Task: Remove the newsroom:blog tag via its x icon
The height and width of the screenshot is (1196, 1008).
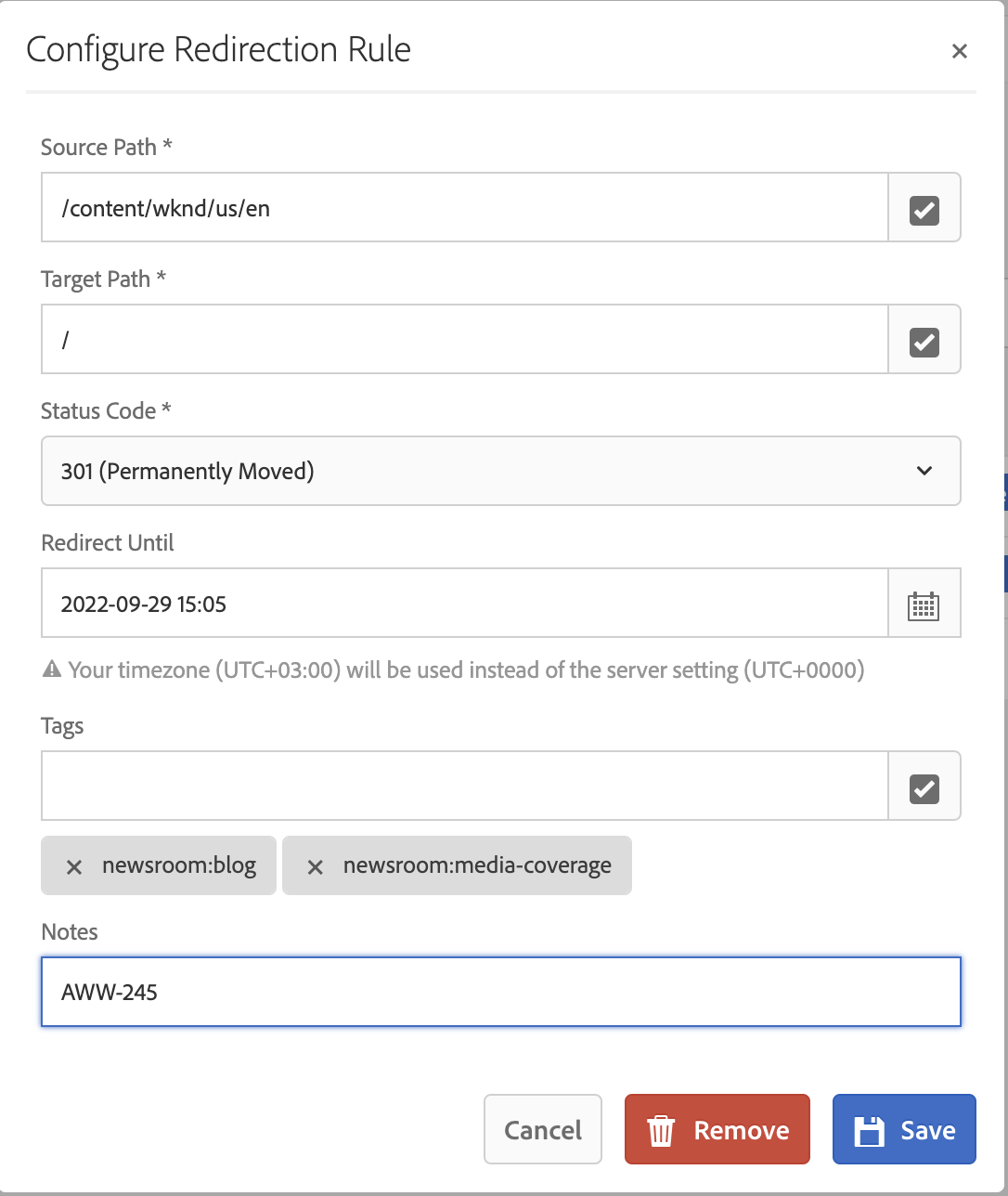Action: 73,865
